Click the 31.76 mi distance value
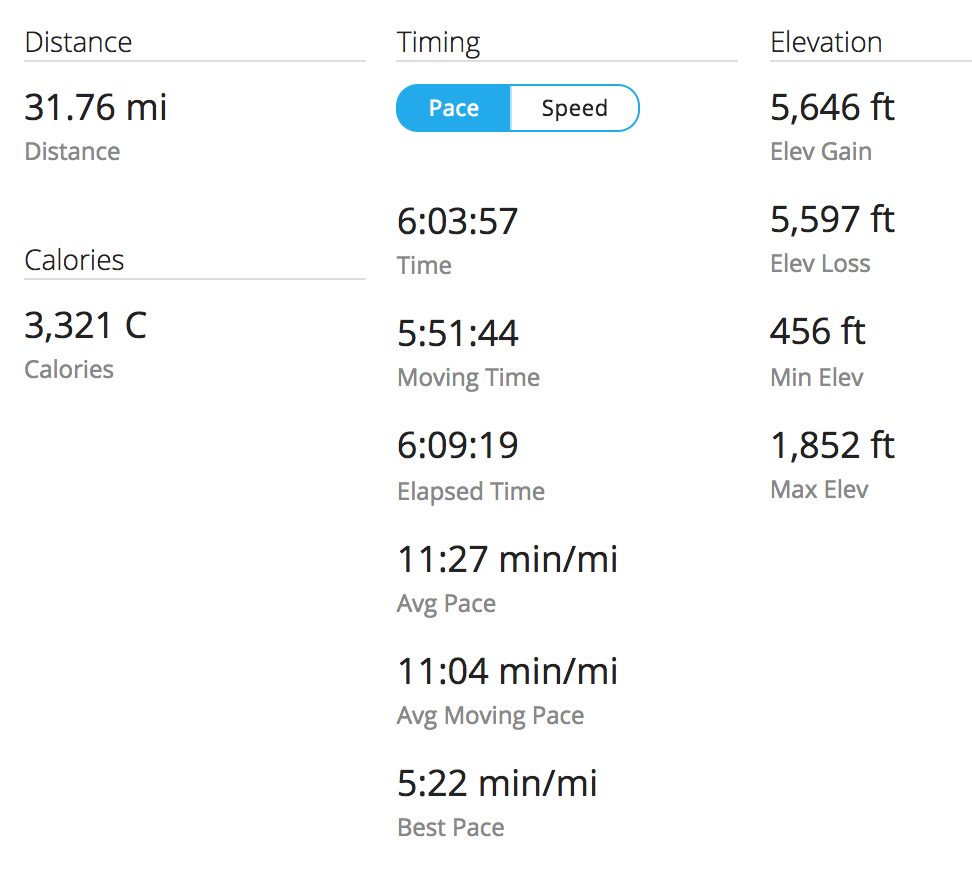972x872 pixels. pyautogui.click(x=96, y=107)
